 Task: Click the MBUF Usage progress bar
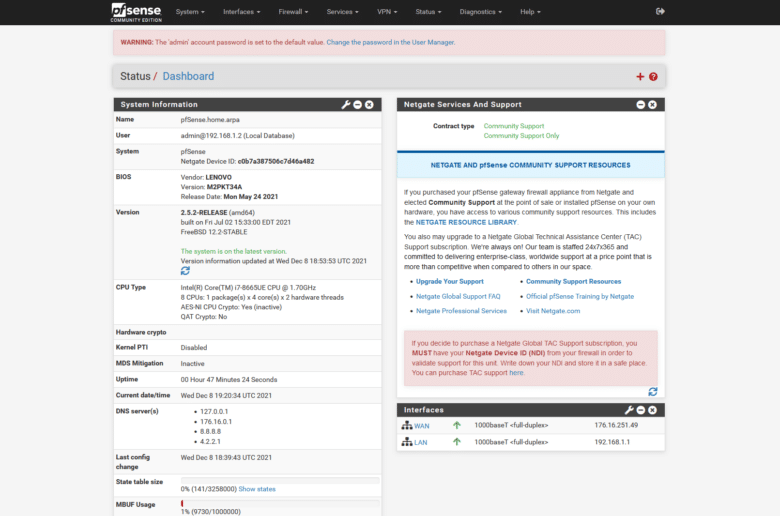tap(280, 504)
